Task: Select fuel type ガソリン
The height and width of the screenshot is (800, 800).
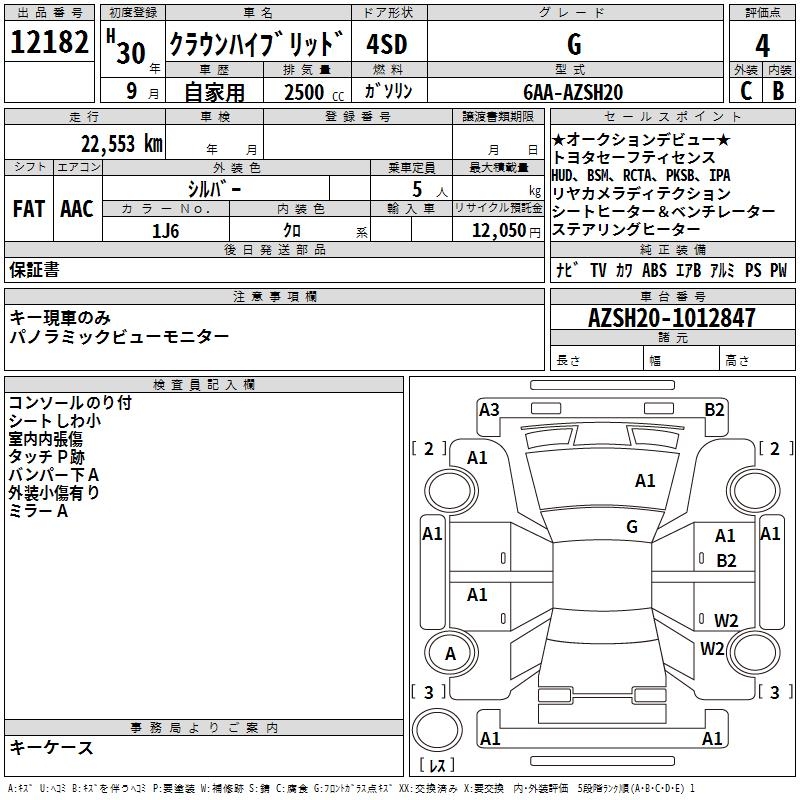Action: click(388, 91)
